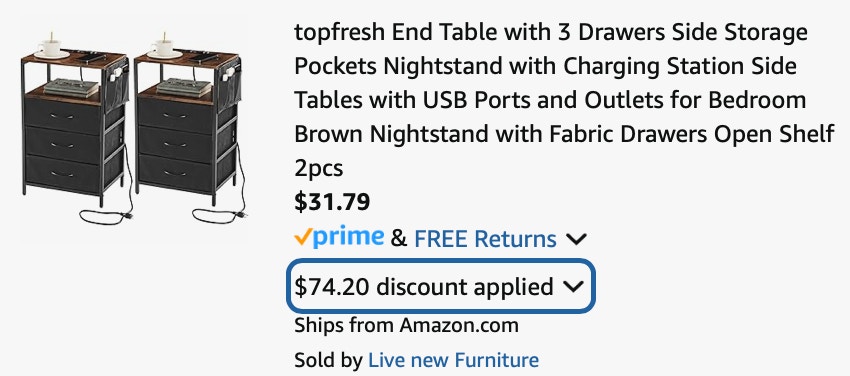
Task: Expand the chevron in the discount applied box
Action: (573, 287)
